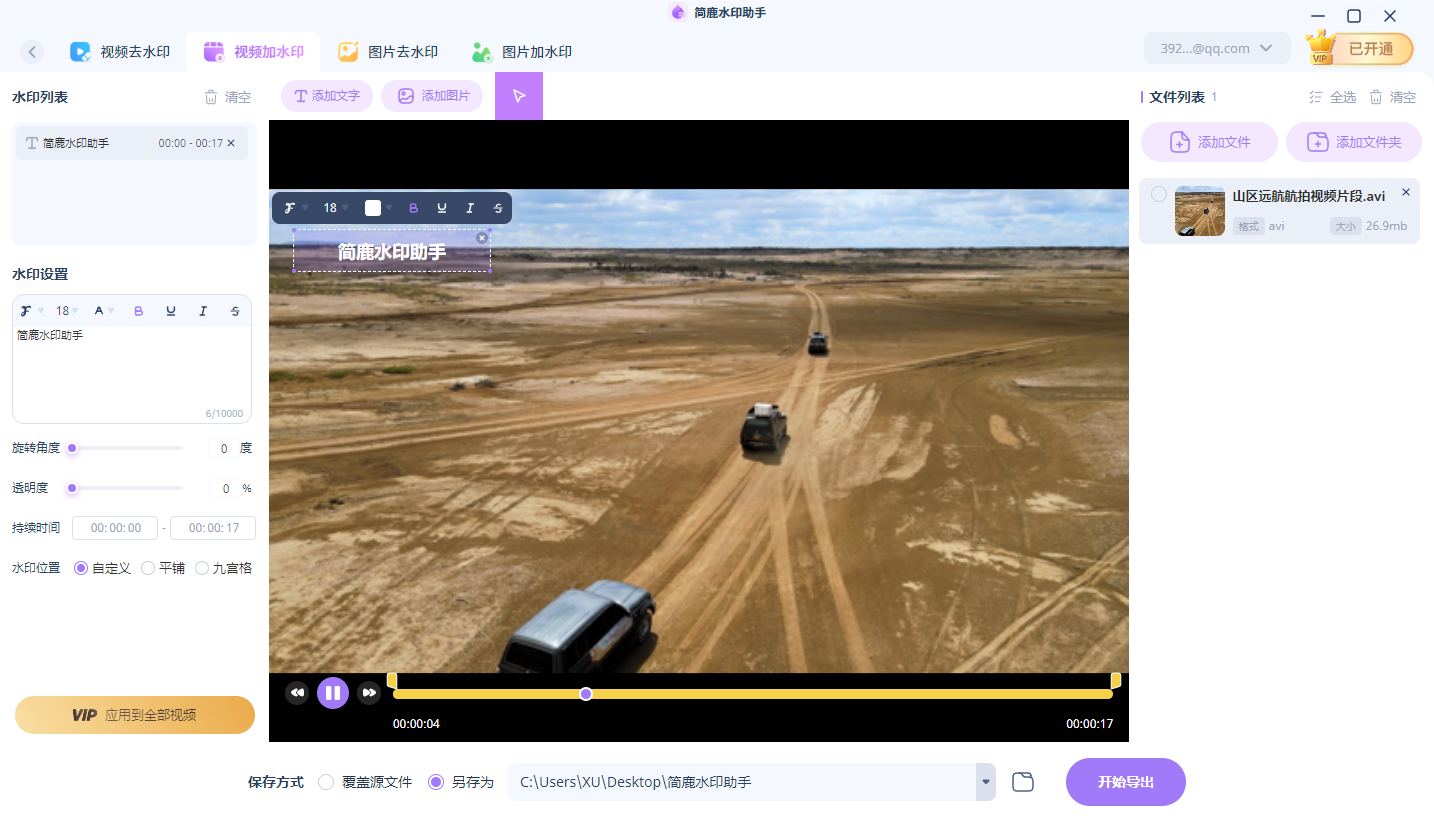Open the output folder browse icon
1434x822 pixels.
pyautogui.click(x=1022, y=782)
